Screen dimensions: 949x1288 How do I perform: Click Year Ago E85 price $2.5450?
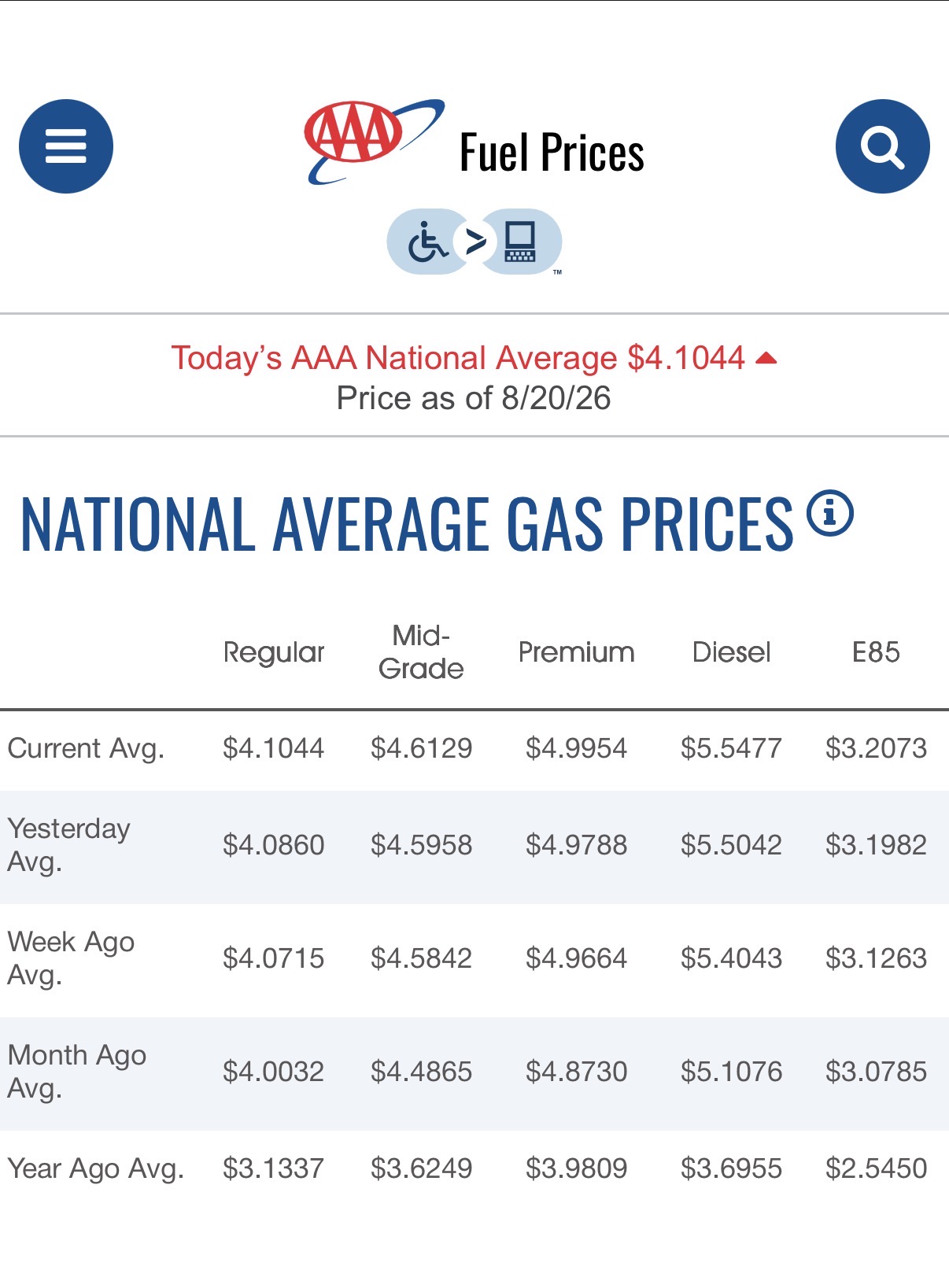coord(876,1168)
